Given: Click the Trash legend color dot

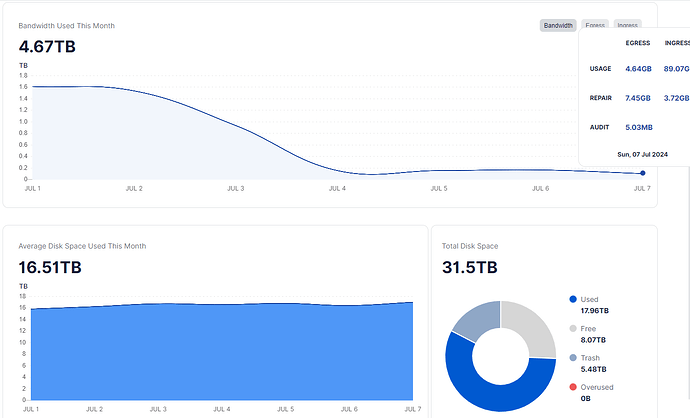Looking at the screenshot, I should tap(573, 357).
